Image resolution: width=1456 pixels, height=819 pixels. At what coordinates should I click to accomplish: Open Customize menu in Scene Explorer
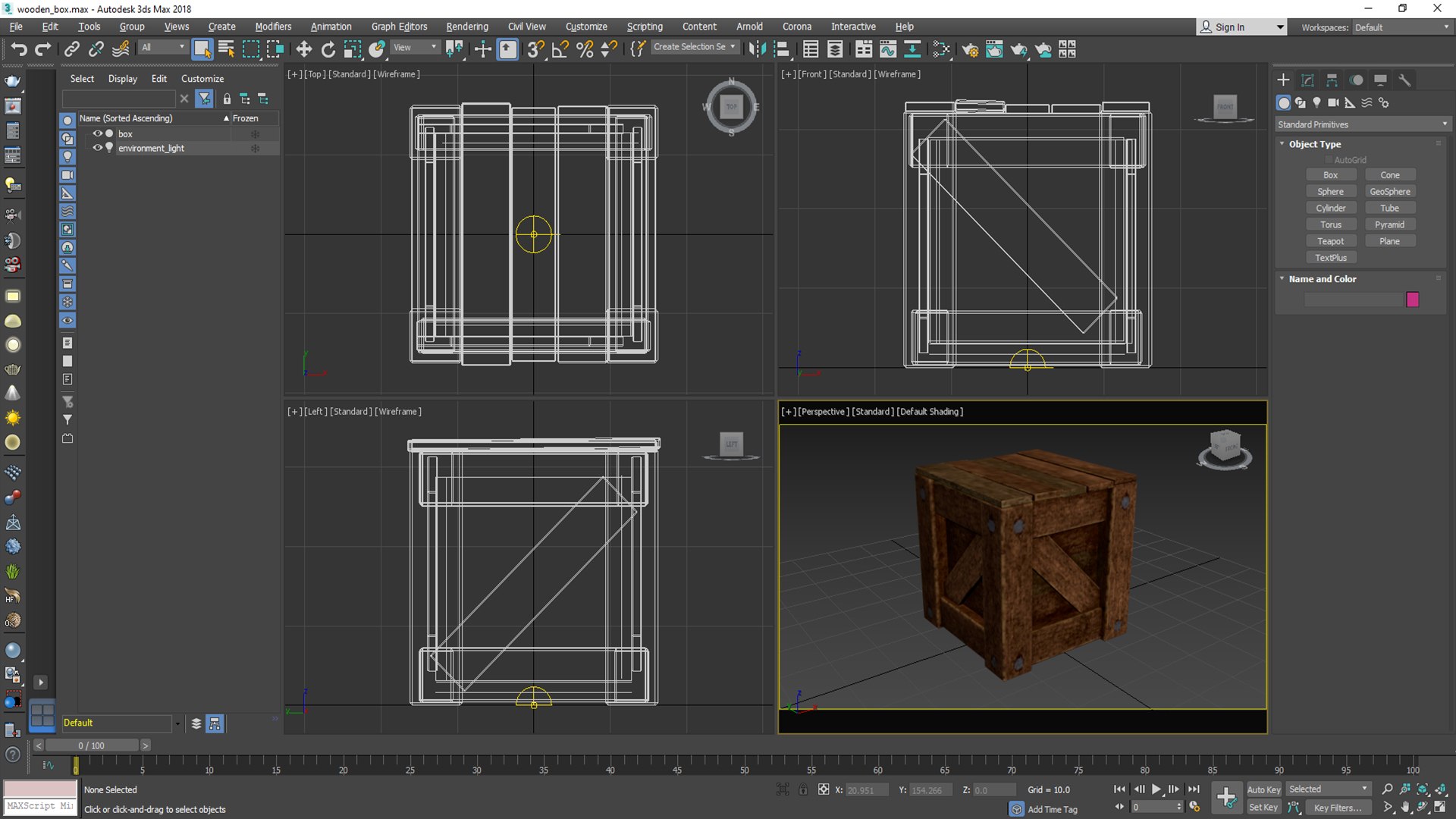[x=202, y=79]
